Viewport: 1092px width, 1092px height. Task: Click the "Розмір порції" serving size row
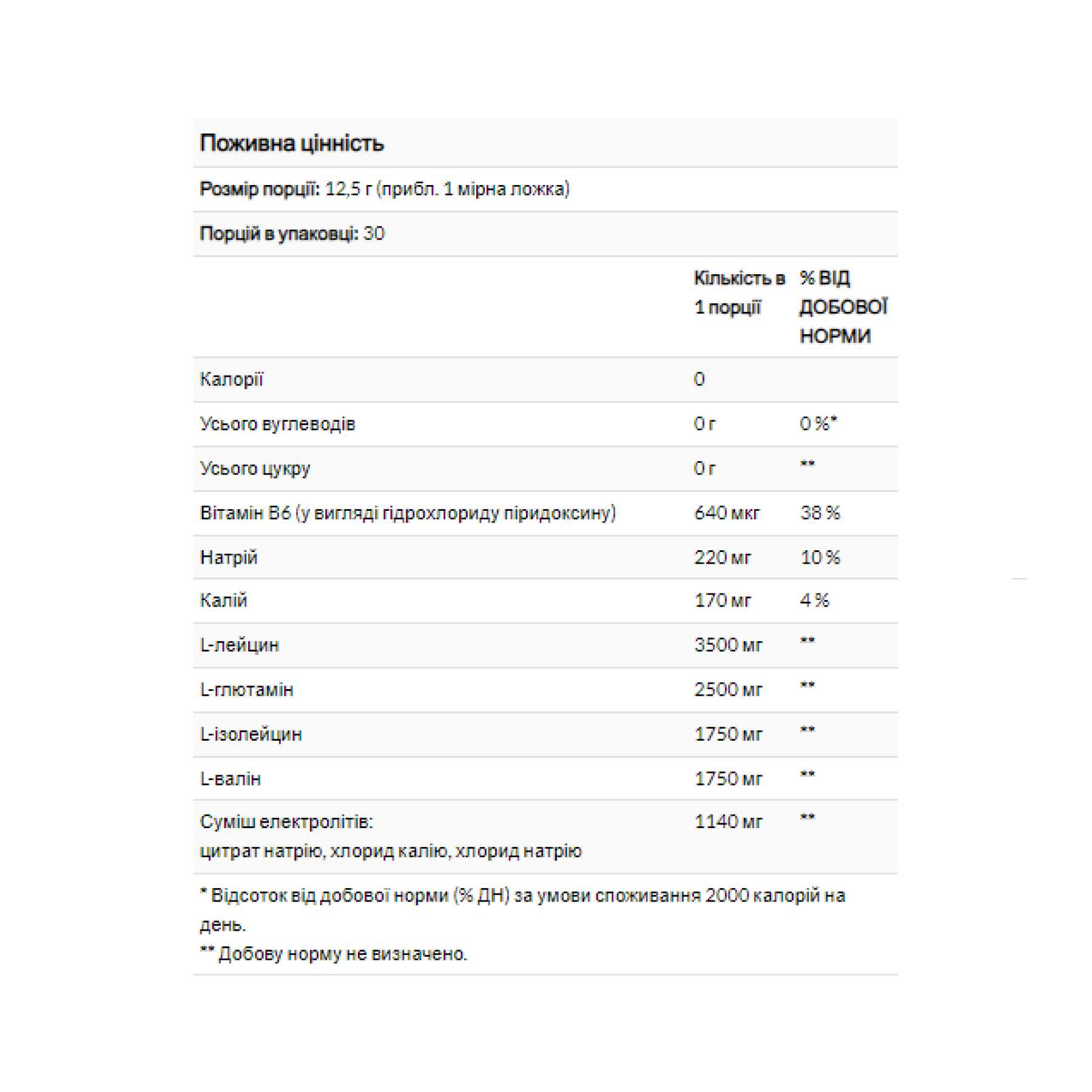pyautogui.click(x=385, y=189)
